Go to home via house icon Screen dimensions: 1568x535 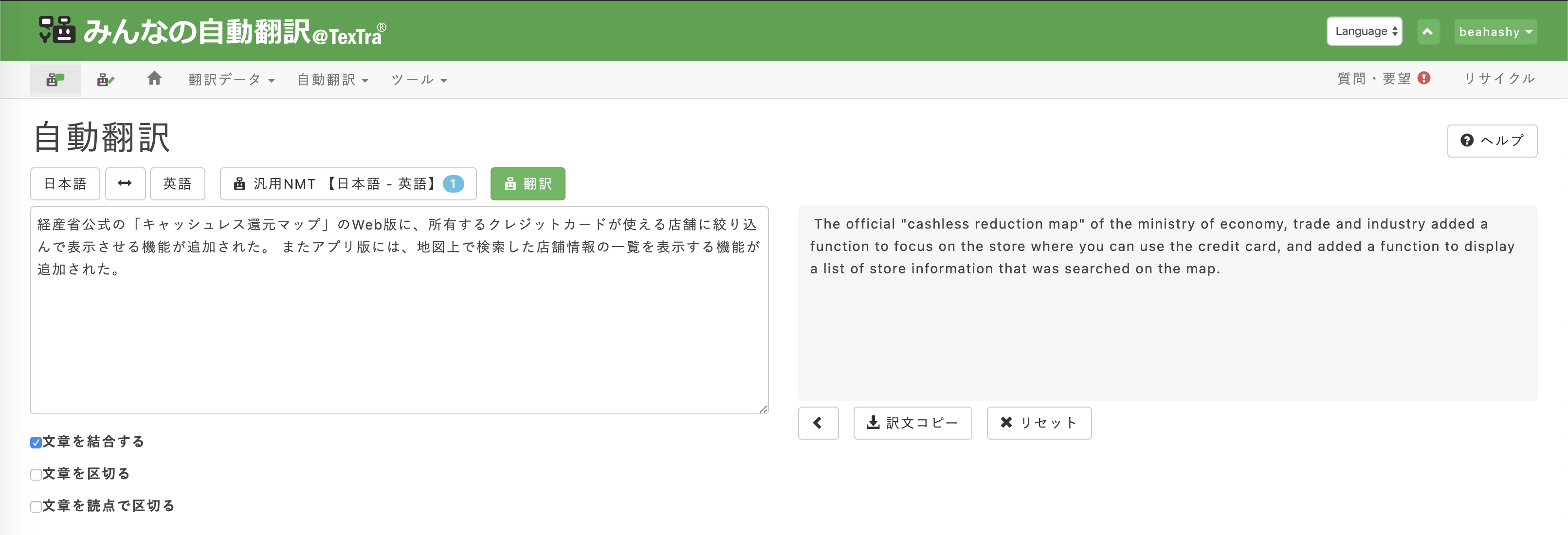click(x=155, y=78)
